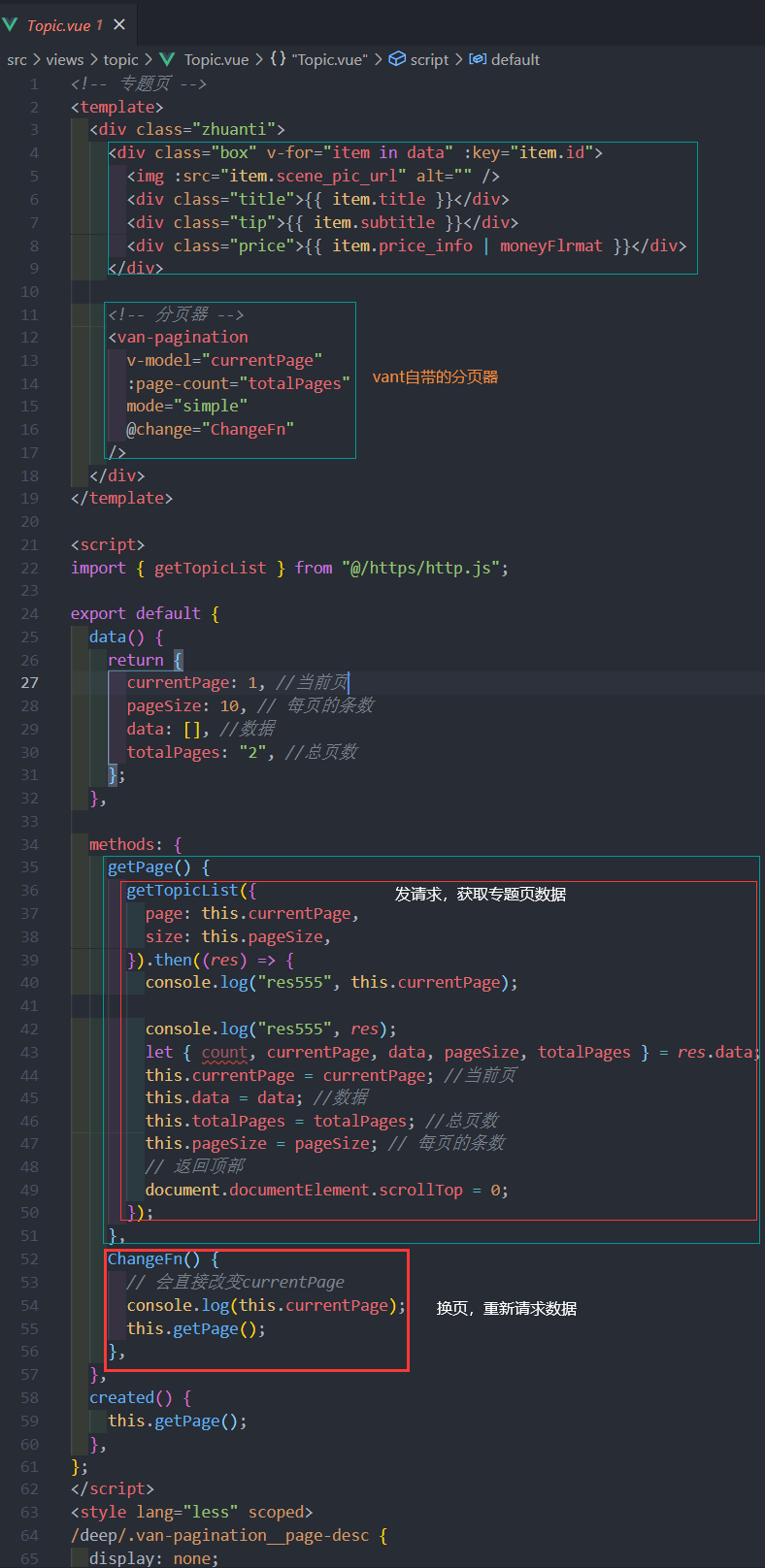Click the "@/https/http.js" import path
765x1568 pixels.
(420, 569)
